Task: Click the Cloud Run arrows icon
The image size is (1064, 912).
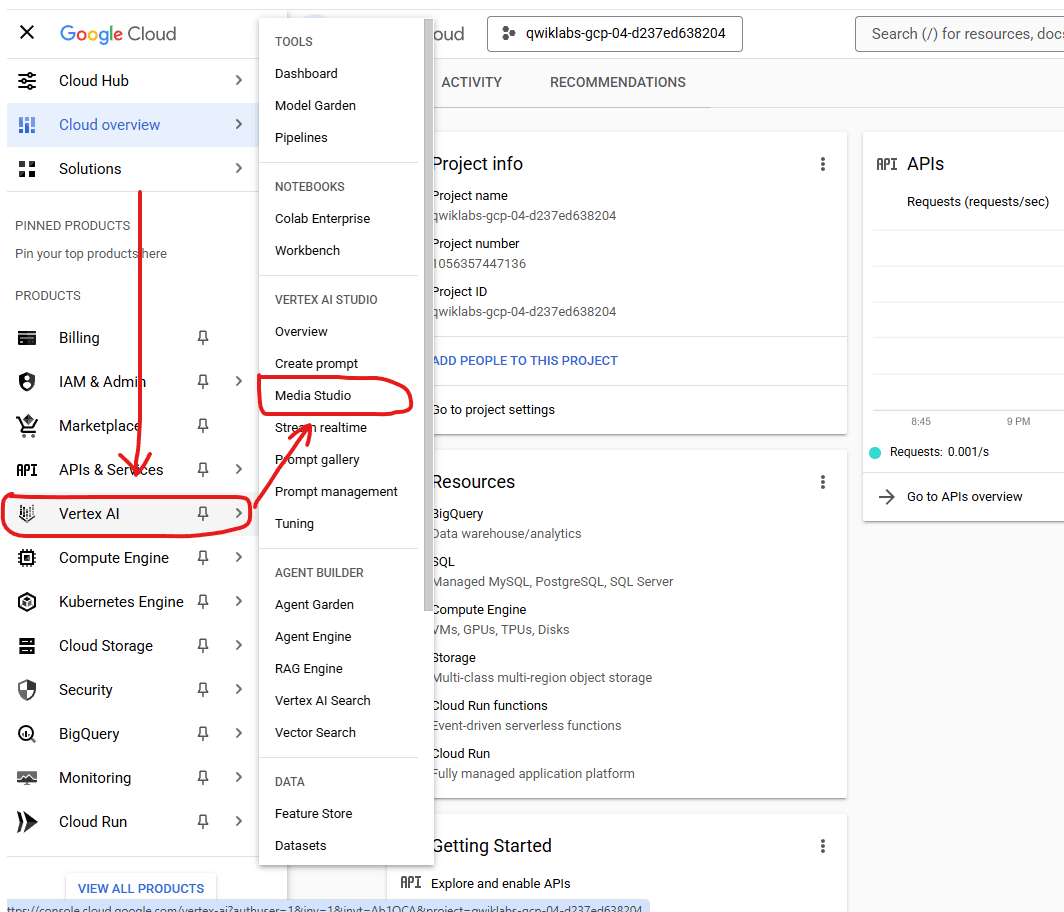Action: pos(27,822)
